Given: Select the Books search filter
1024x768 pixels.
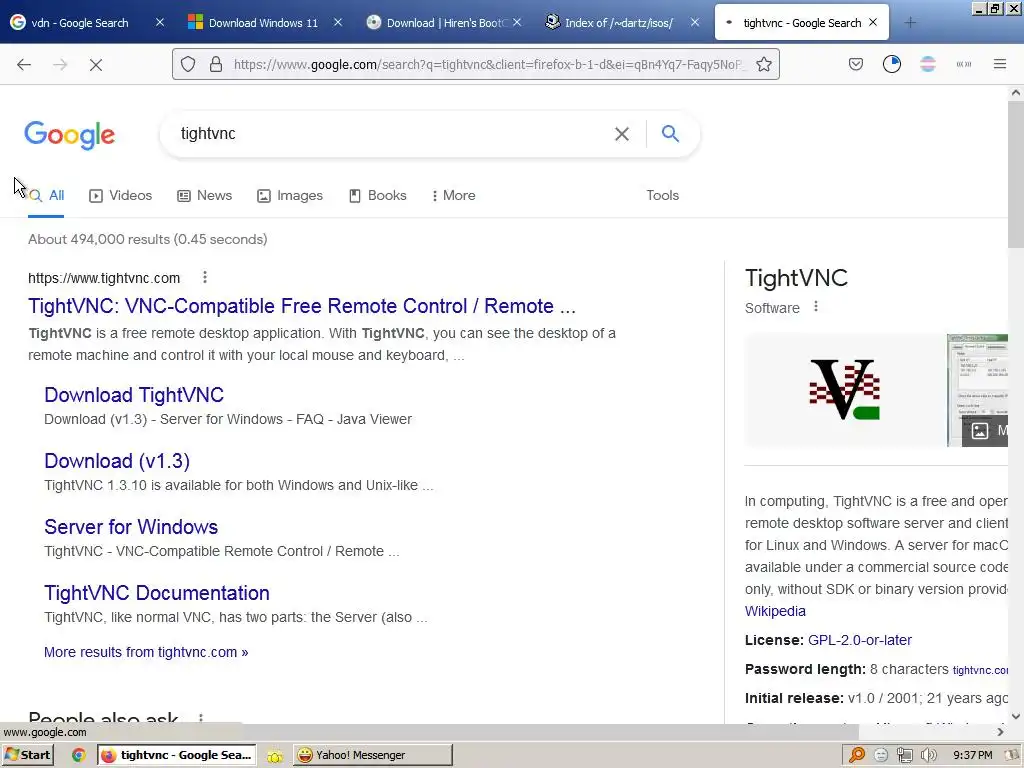Looking at the screenshot, I should (377, 195).
